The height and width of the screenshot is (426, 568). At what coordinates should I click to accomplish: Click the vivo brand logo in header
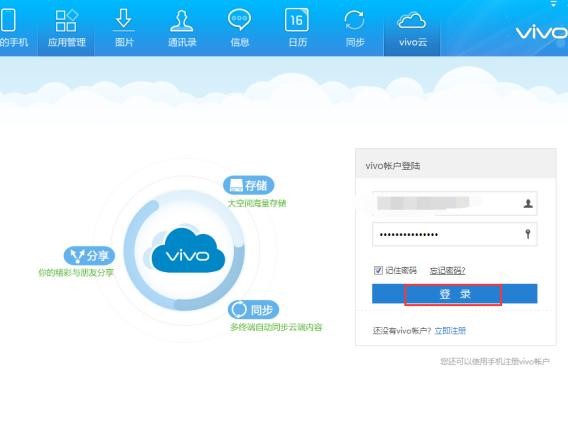pyautogui.click(x=541, y=33)
